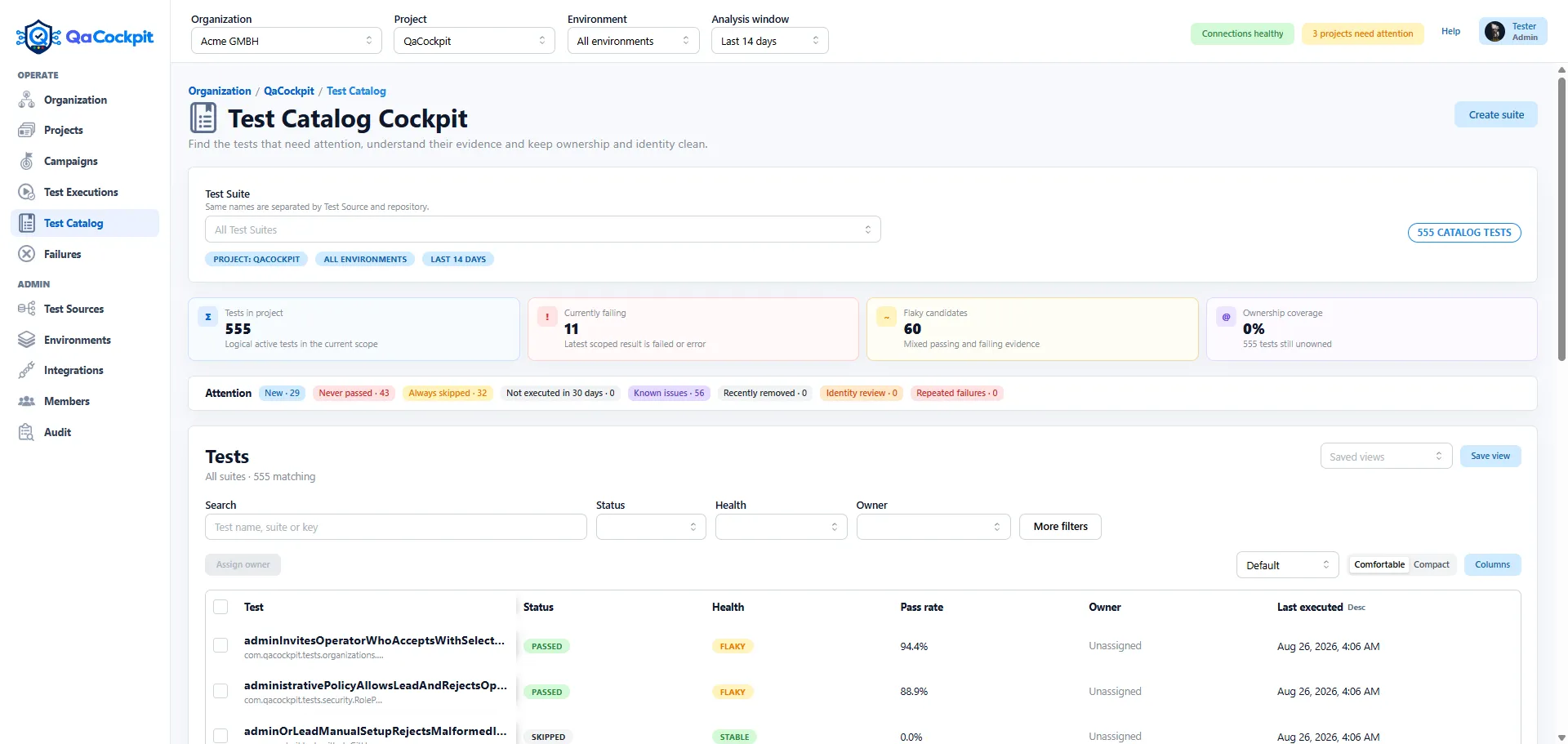Open the Owner filter dropdown
1568x744 pixels.
[933, 527]
